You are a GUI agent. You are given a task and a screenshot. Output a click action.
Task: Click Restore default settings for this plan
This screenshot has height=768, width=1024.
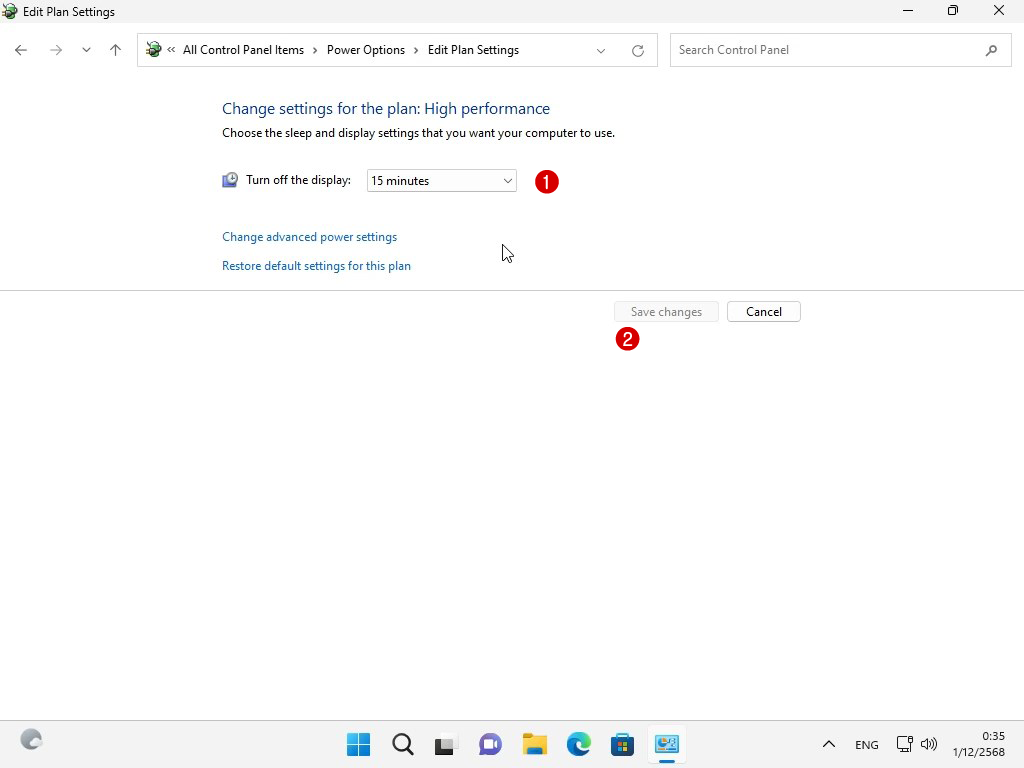coord(316,266)
